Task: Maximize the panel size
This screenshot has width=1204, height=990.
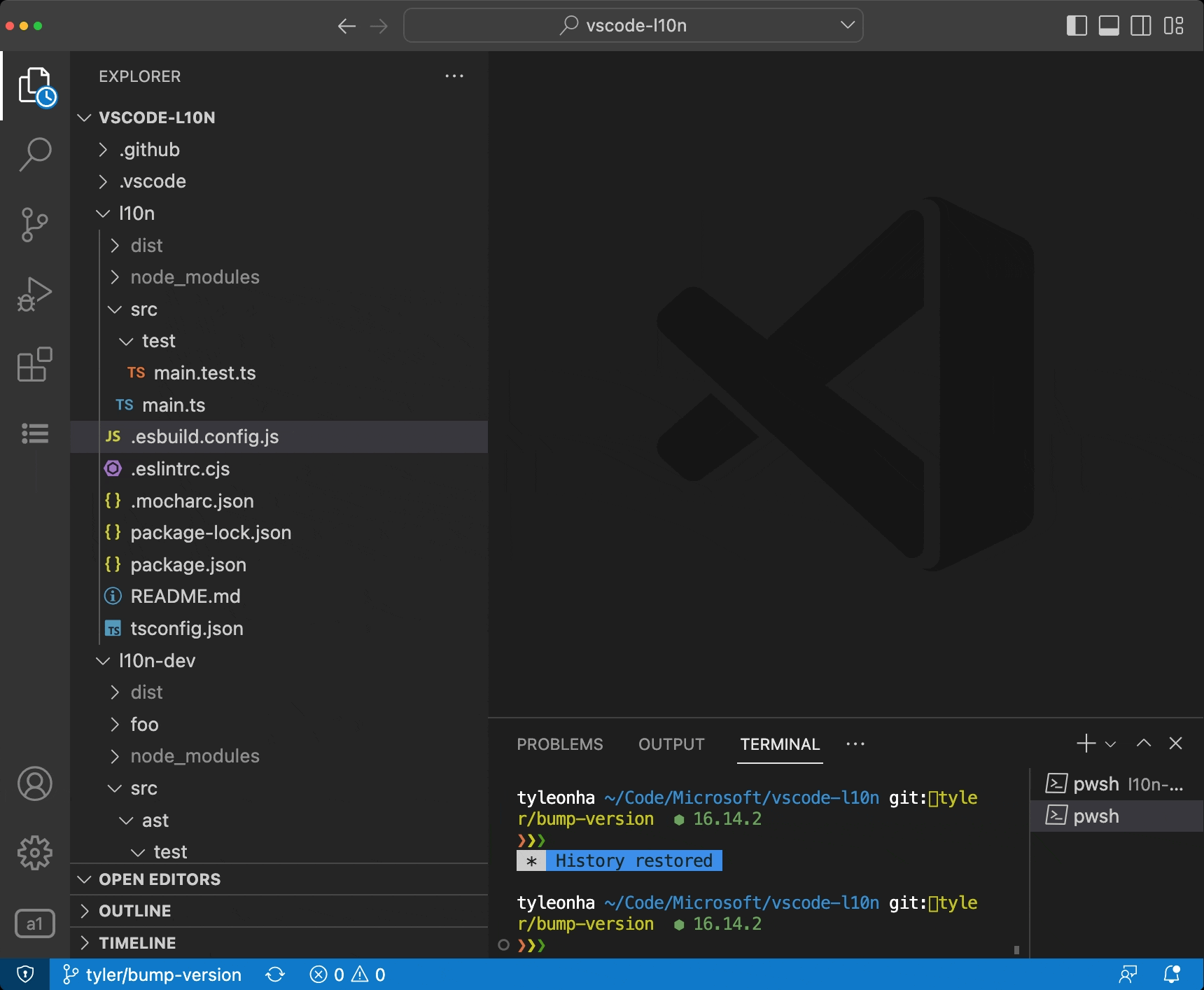Action: coord(1144,744)
